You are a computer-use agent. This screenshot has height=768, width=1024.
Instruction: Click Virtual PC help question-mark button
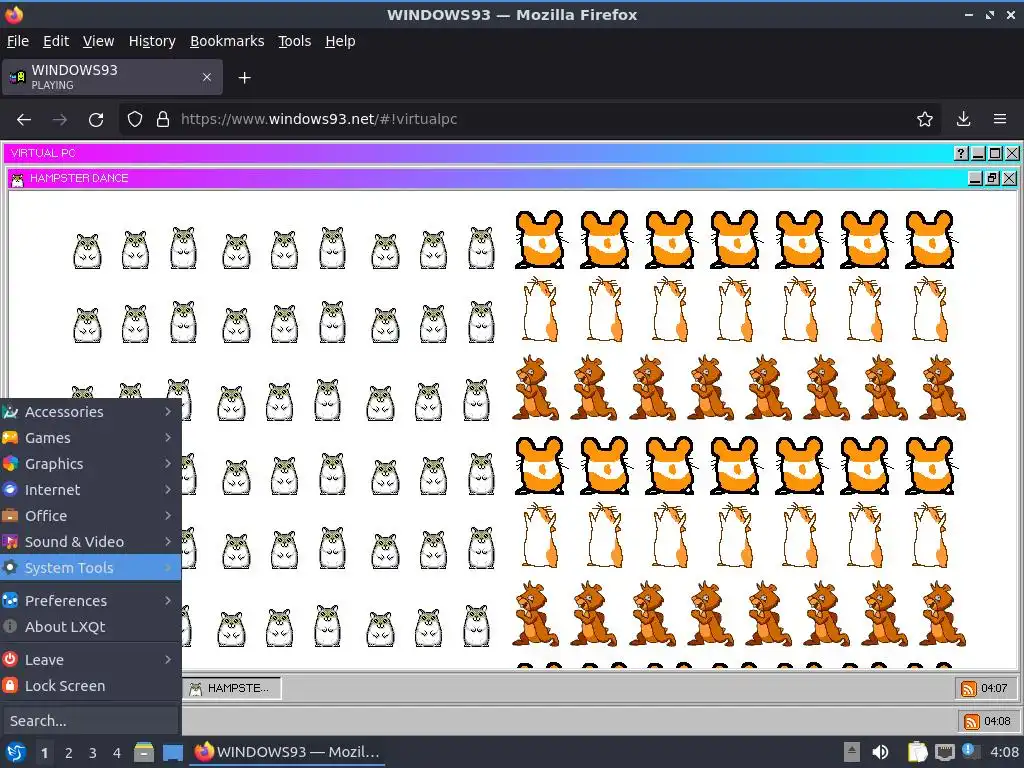961,153
